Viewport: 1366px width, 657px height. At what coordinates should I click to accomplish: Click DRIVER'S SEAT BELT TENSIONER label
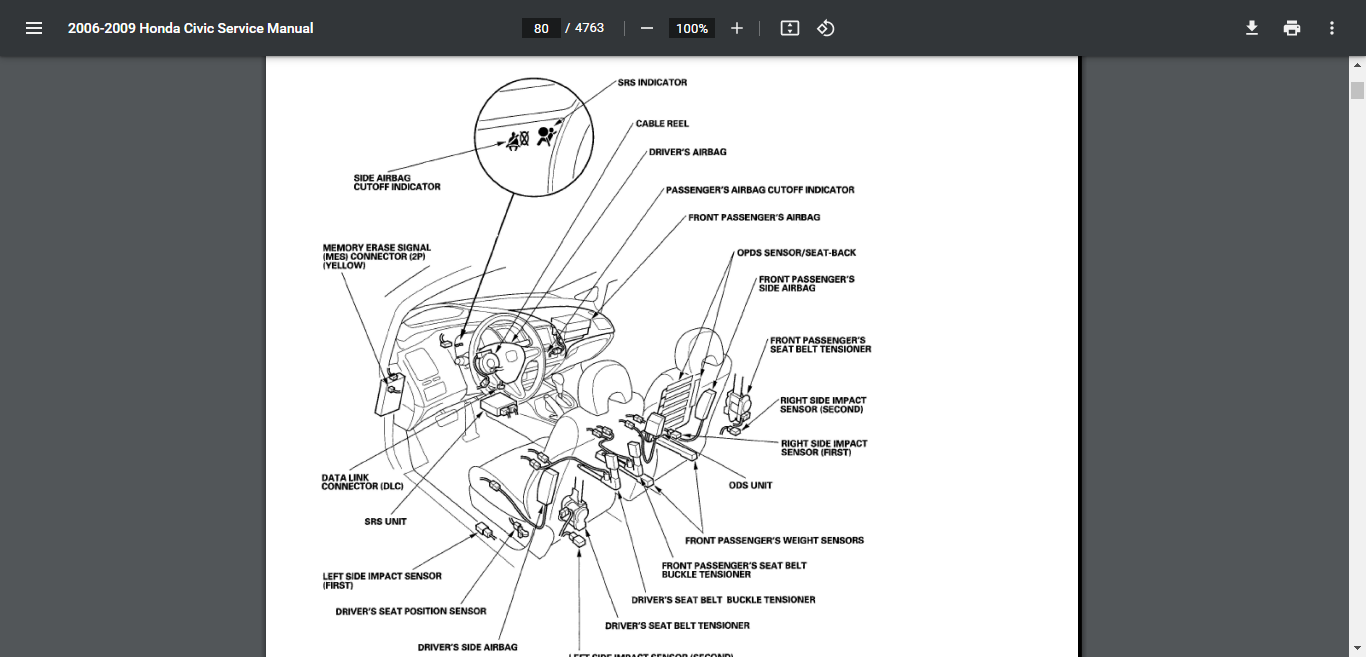(677, 626)
